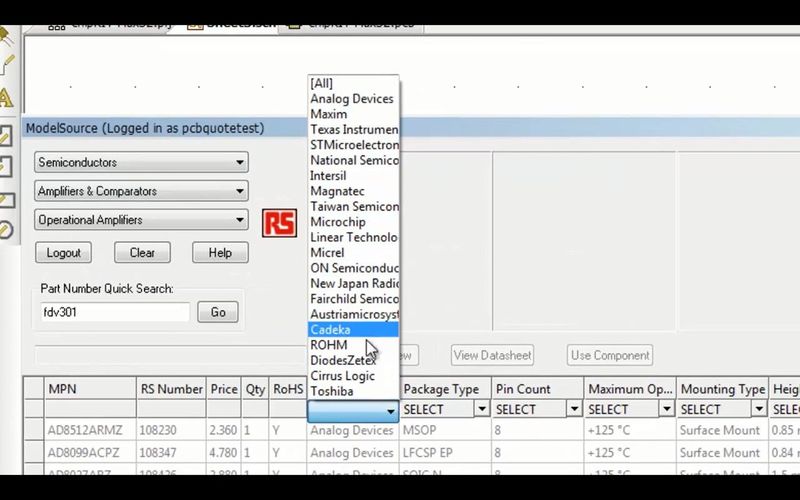Choose Analog Devices in the manufacturer list
Viewport: 800px width, 500px height.
coord(353,98)
